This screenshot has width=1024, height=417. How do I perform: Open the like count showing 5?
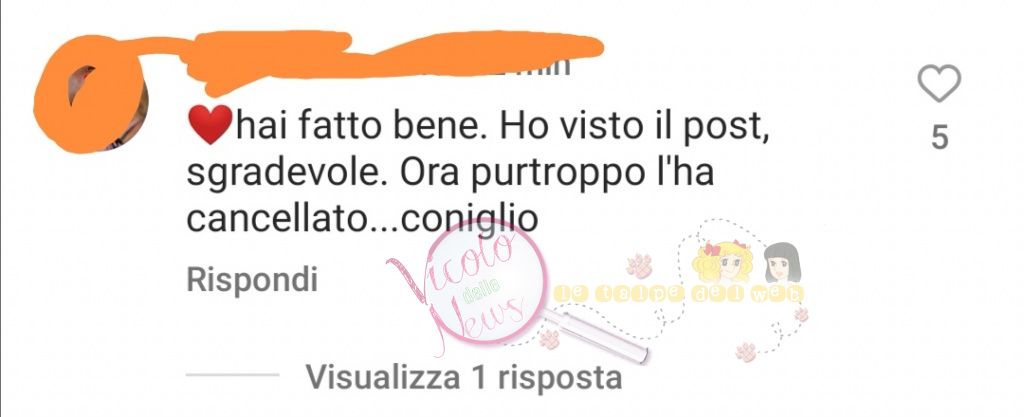[939, 138]
